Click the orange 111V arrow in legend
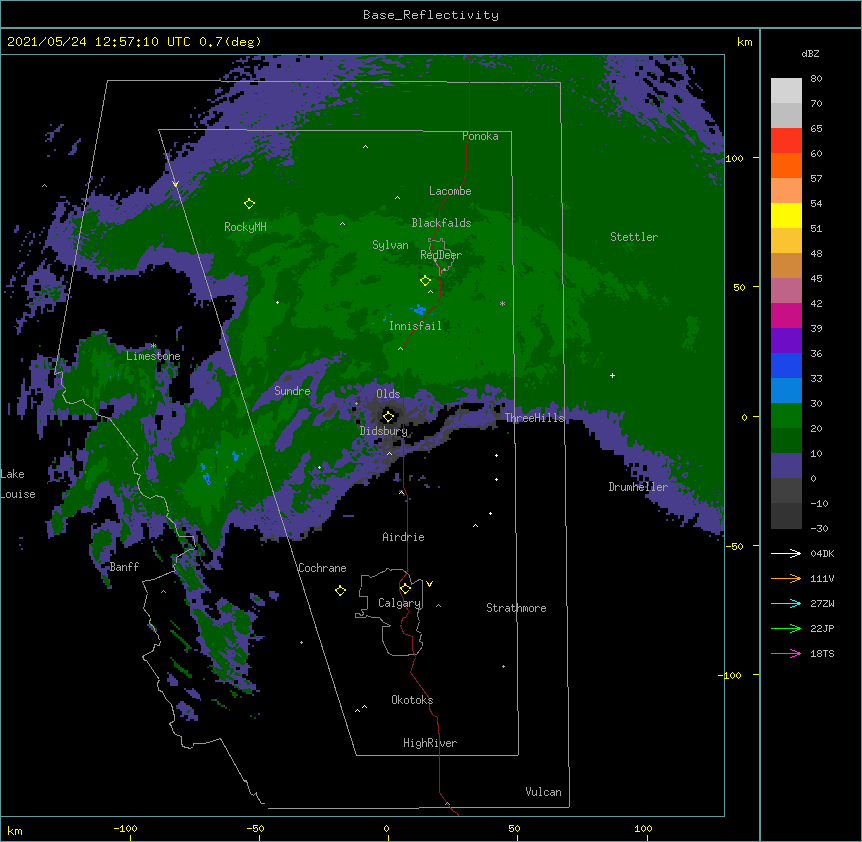The height and width of the screenshot is (842, 862). [786, 578]
